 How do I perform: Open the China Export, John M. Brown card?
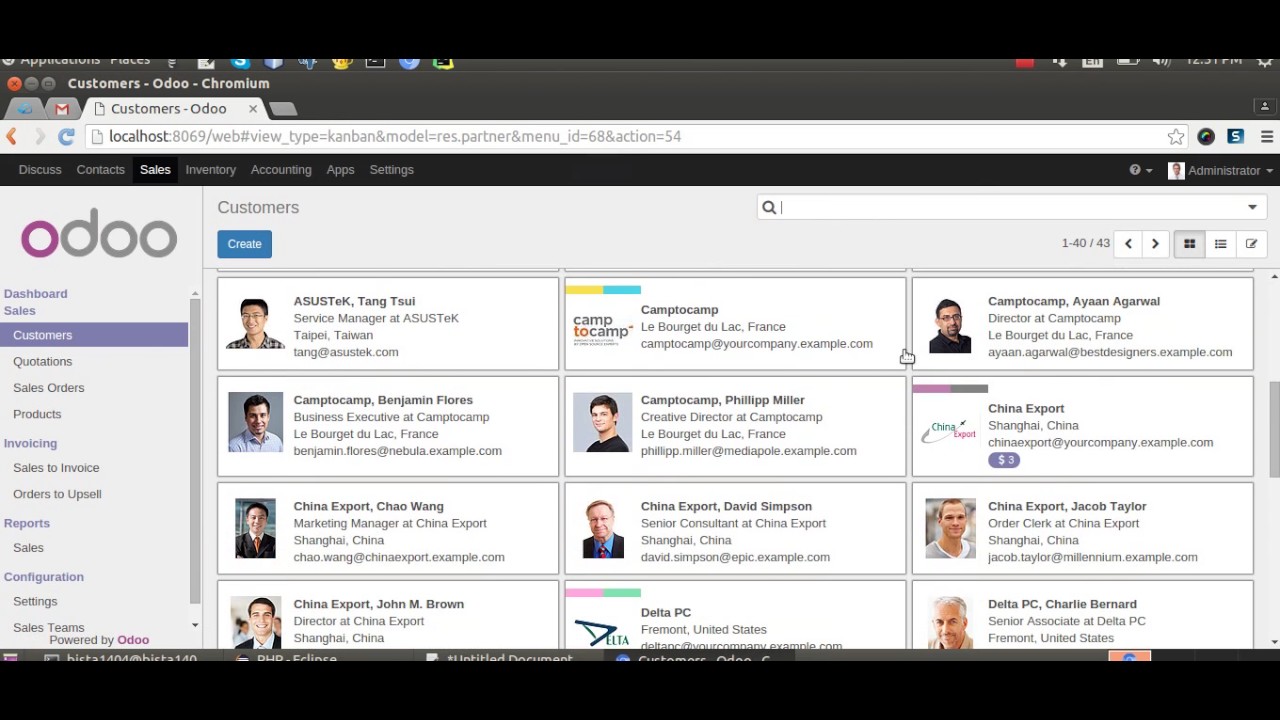388,616
